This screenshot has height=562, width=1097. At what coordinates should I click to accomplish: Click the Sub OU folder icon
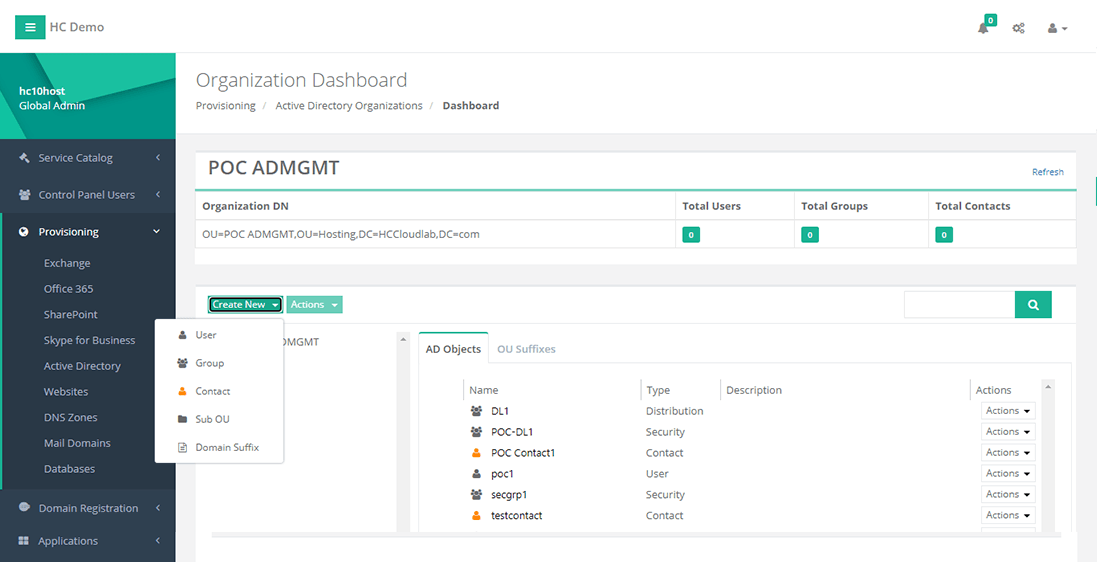(x=183, y=419)
